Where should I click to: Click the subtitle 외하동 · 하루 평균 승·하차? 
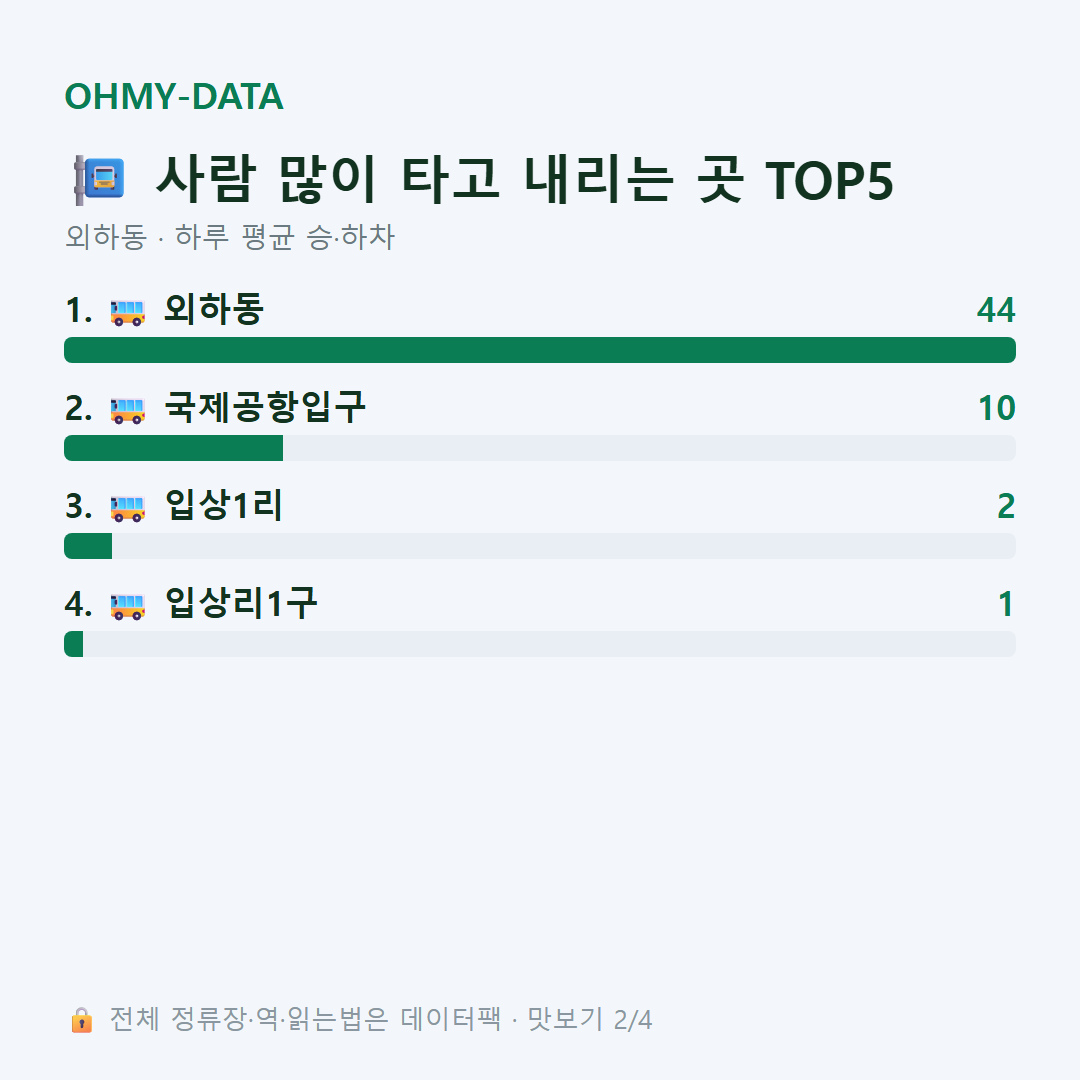pos(230,237)
